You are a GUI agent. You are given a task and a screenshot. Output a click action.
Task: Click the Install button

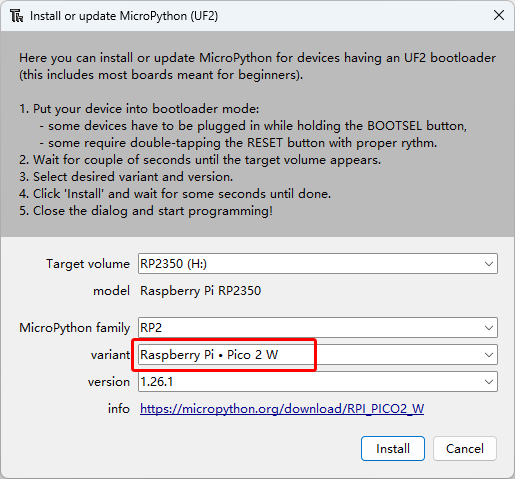pos(393,449)
